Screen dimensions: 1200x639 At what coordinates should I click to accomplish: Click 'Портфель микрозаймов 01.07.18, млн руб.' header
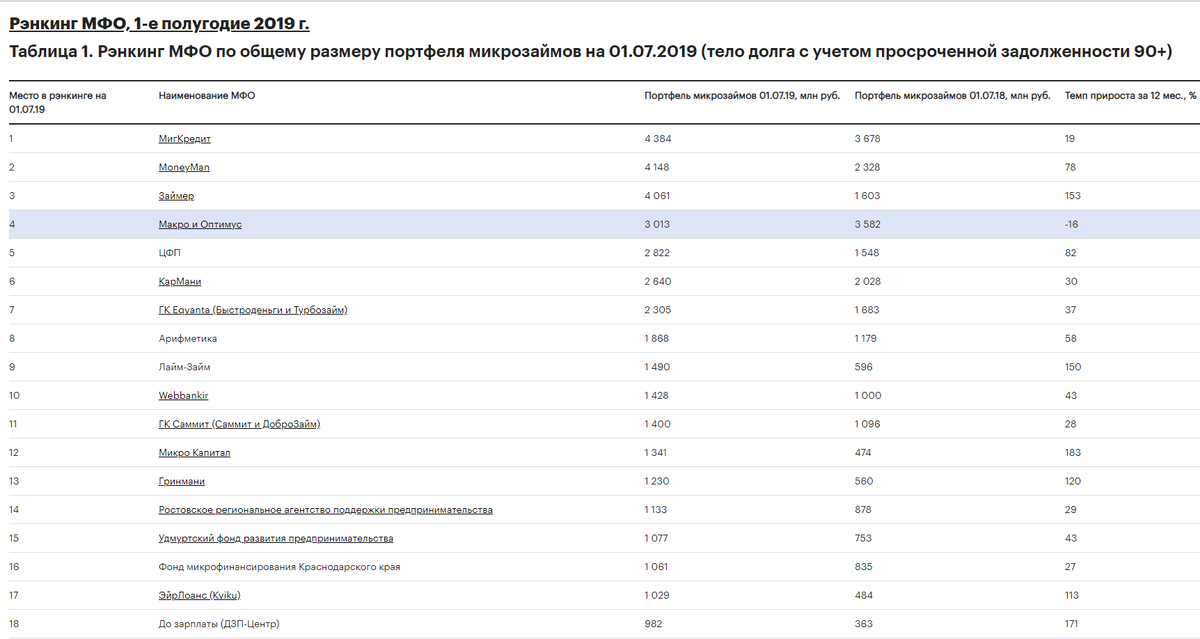coord(953,95)
